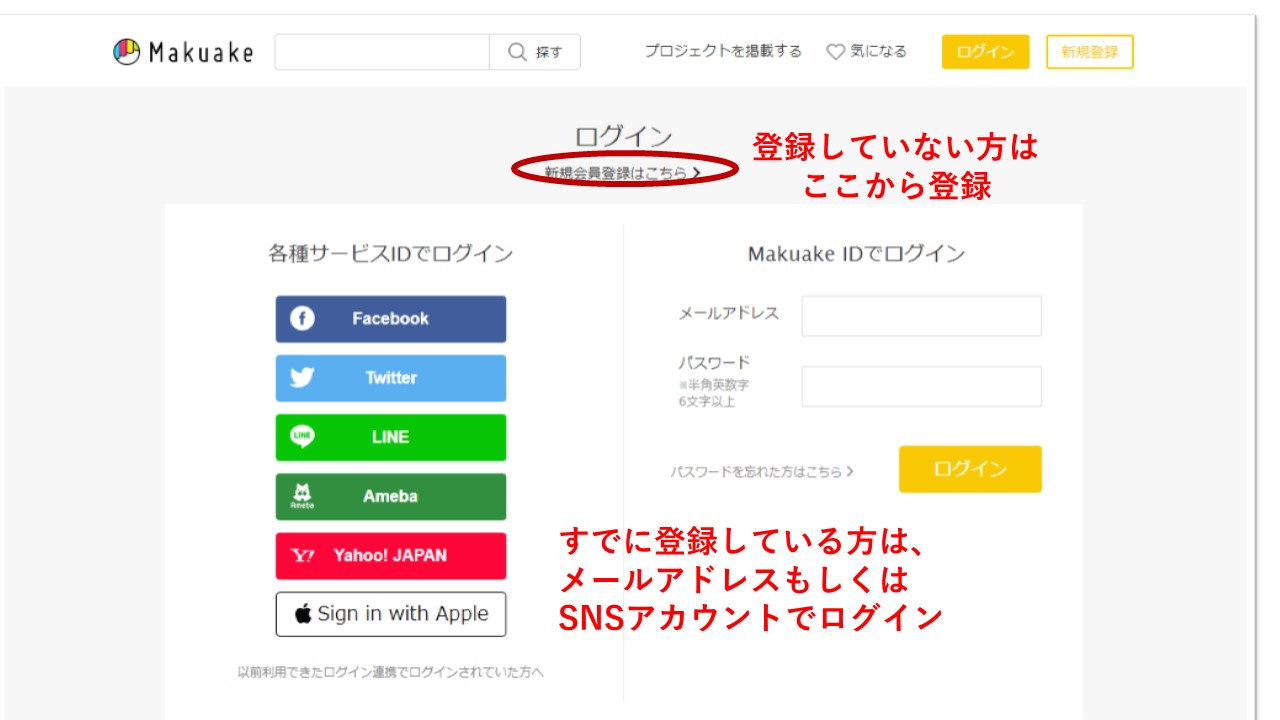Choose LINE login button
The width and height of the screenshot is (1280, 720).
(x=391, y=437)
